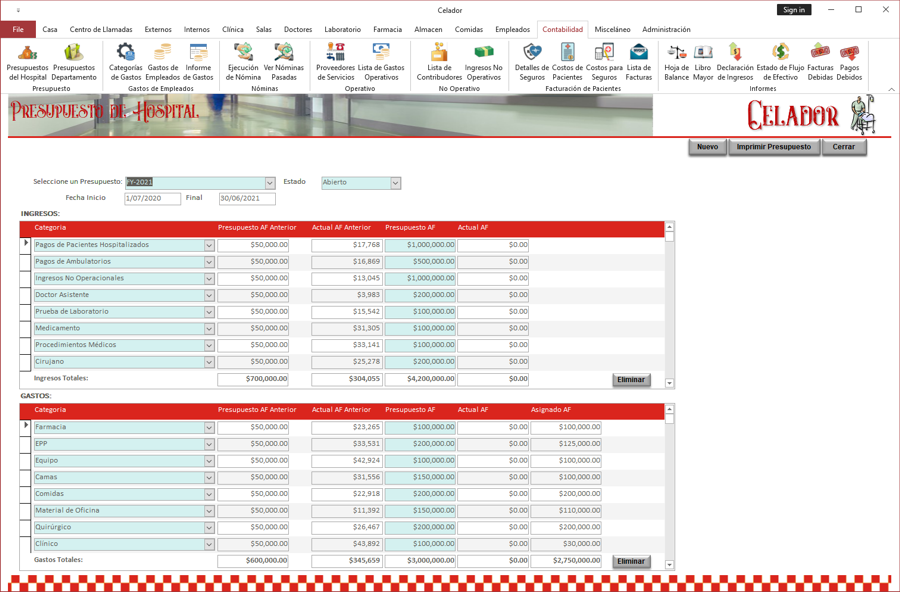Open Presupuestos del Hospital
900x592 pixels.
27,62
